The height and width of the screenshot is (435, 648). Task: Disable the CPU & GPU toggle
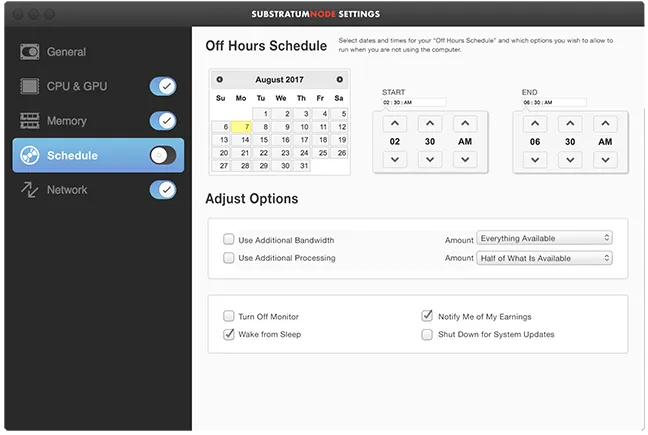(x=163, y=86)
